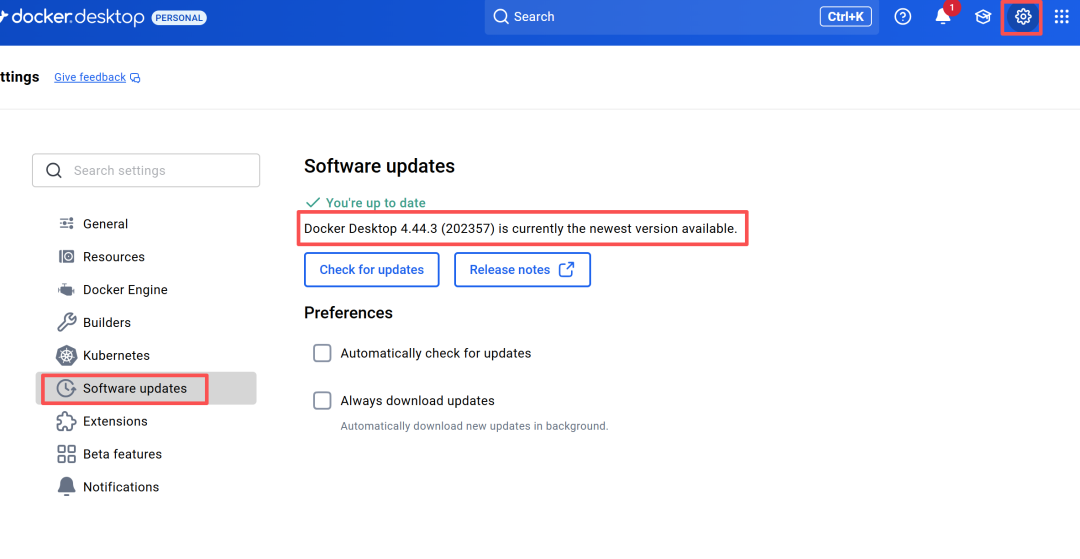Open the Builders settings section
This screenshot has width=1080, height=559.
146,322
